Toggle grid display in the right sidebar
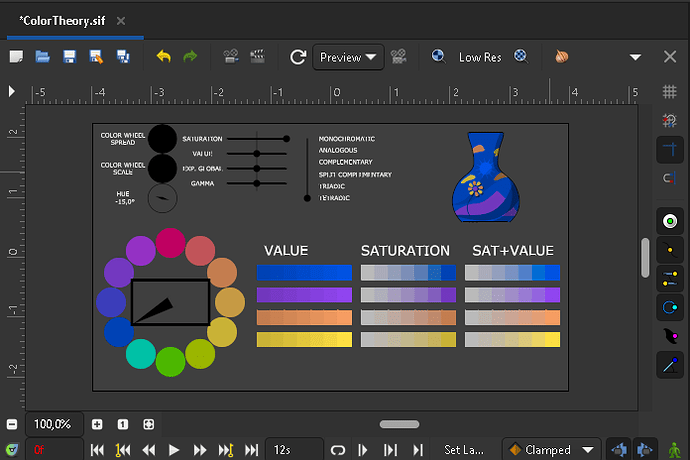This screenshot has width=690, height=460. click(x=670, y=91)
